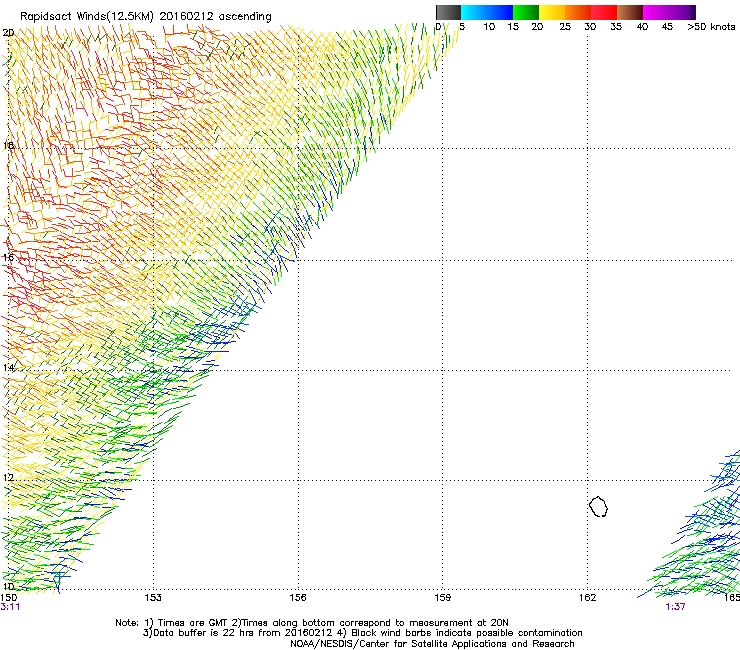
Task: Click the longitude 150 axis label
Action: (x=8, y=598)
